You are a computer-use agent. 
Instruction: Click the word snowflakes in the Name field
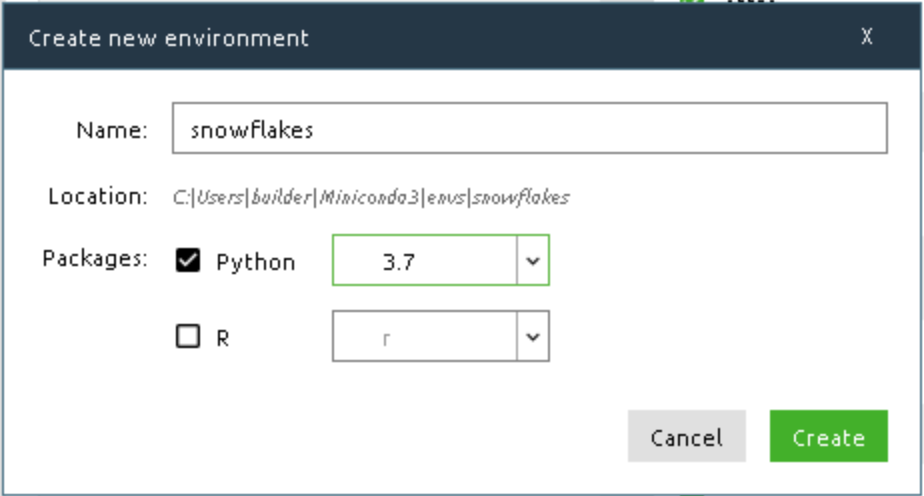click(252, 130)
